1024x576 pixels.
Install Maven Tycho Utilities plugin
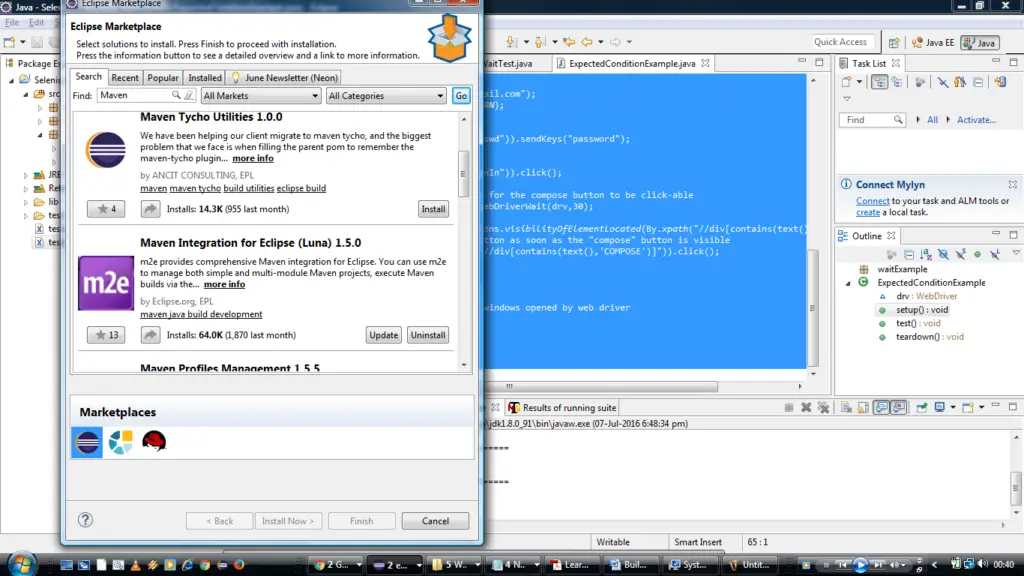433,209
